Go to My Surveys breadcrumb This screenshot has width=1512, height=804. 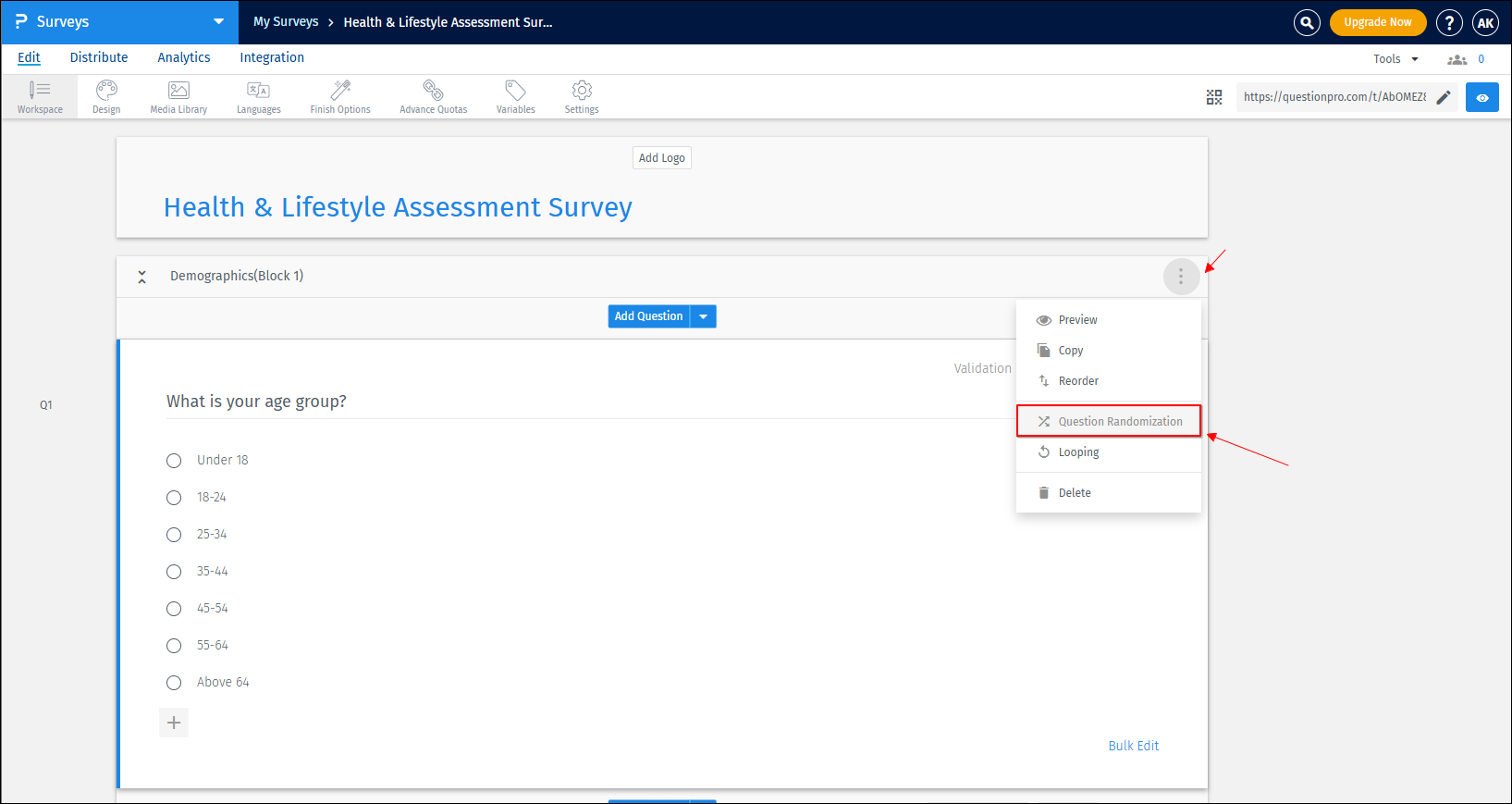286,22
